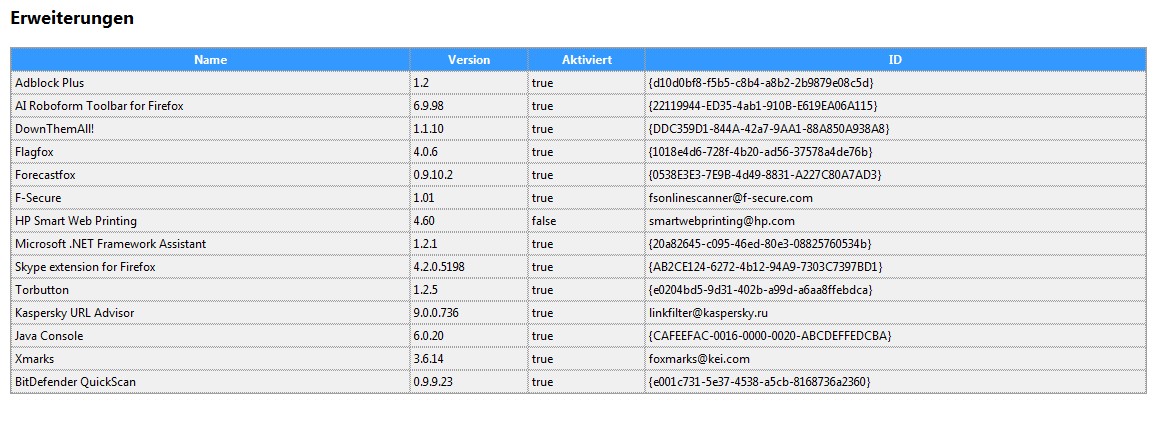Select Microsoft .NET Framework Assistant name
The image size is (1171, 427).
pos(110,244)
